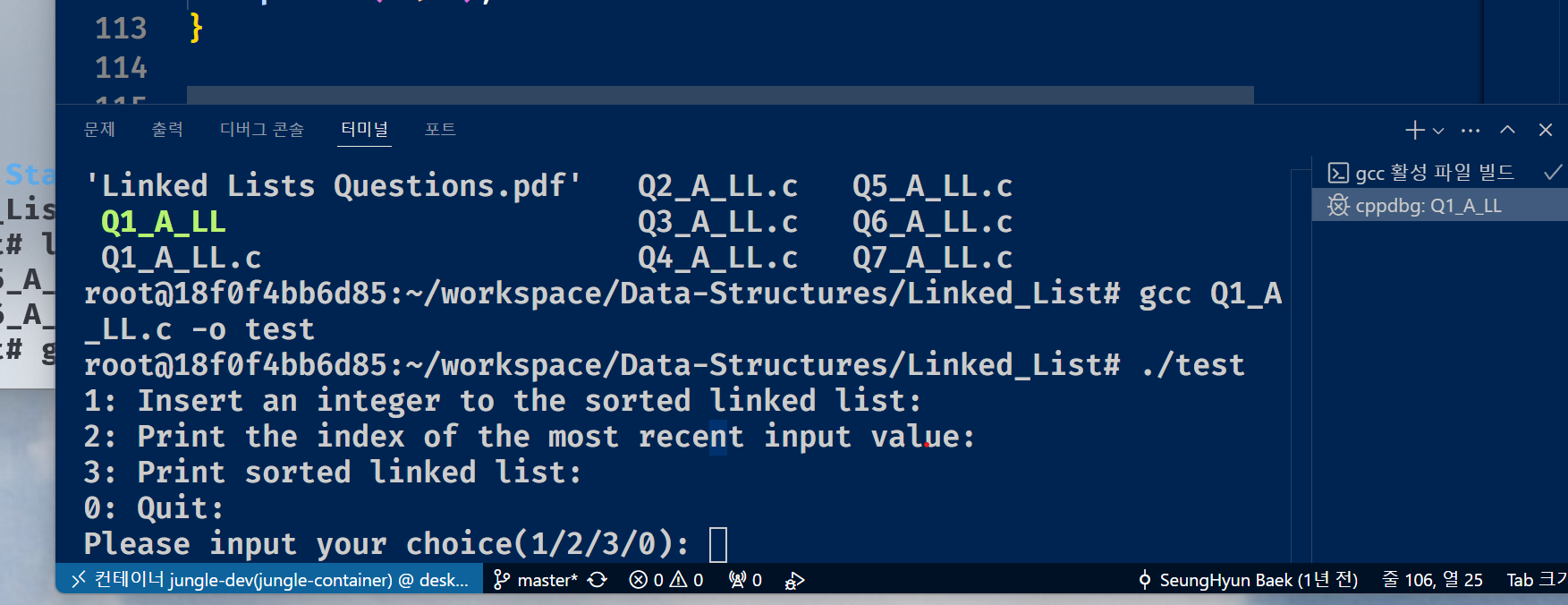1568x605 pixels.
Task: Open the panel's more actions ellipsis menu
Action: 1471,131
